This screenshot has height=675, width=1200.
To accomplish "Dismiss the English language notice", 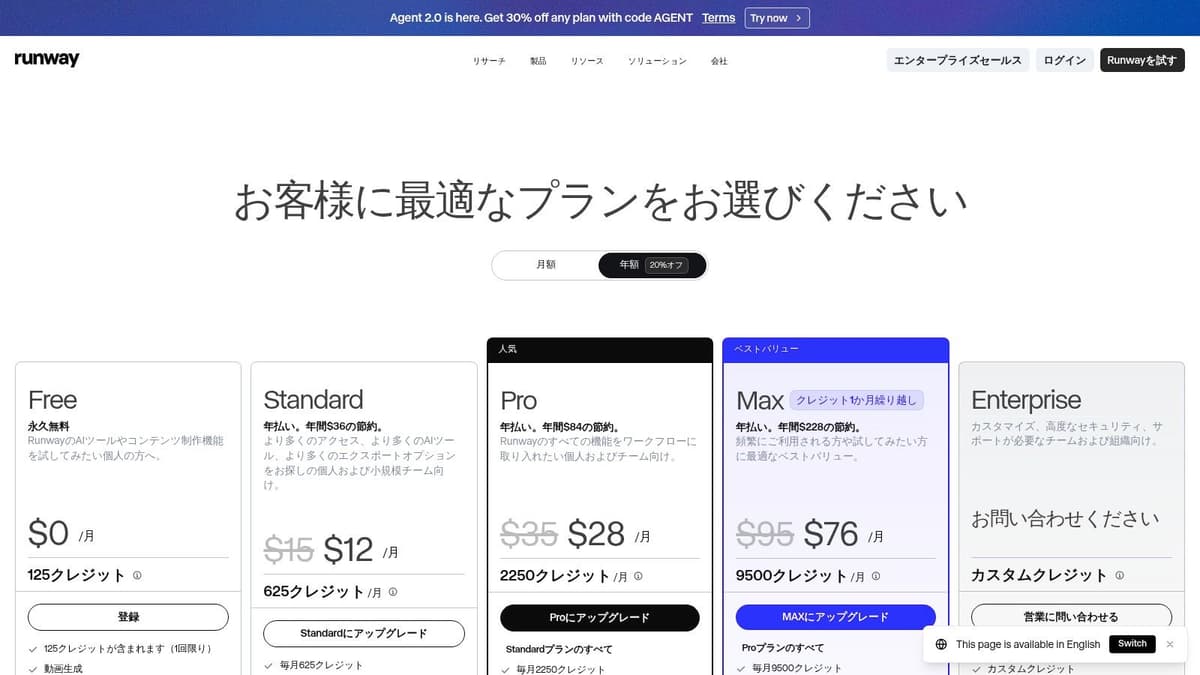I will (x=1170, y=644).
